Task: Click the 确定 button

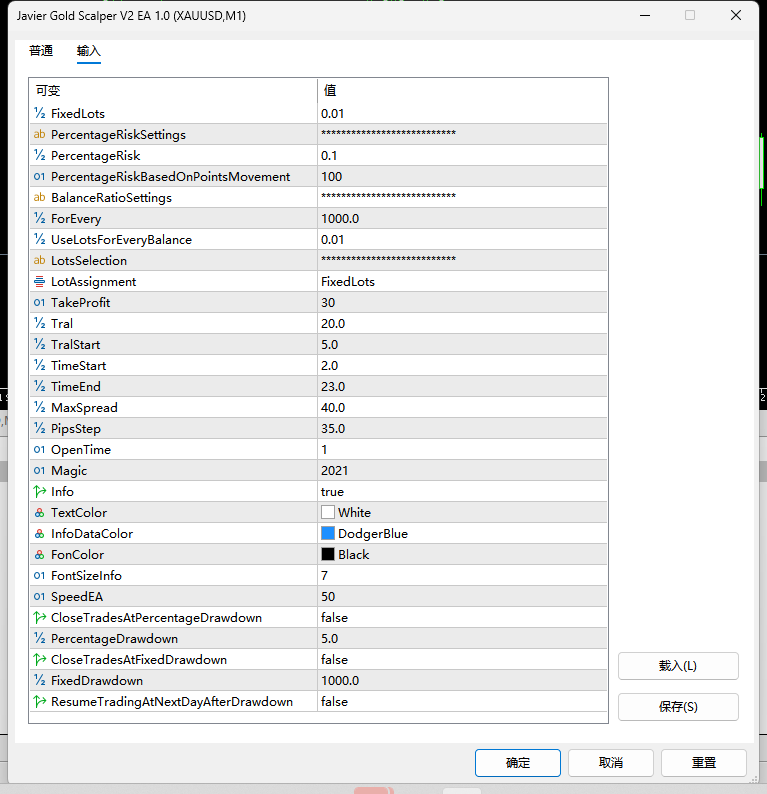Action: pyautogui.click(x=518, y=763)
